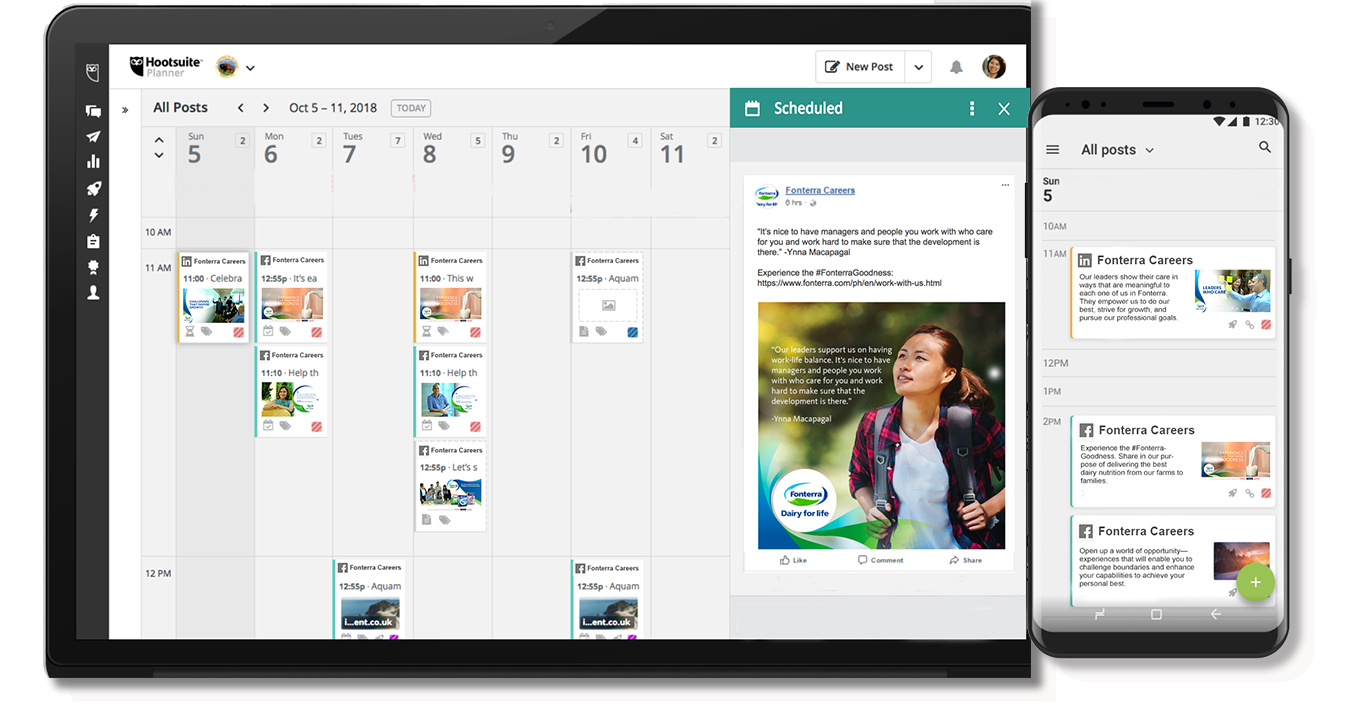This screenshot has height=706, width=1354.
Task: Click Wednesday post count badge 5
Action: (x=477, y=141)
